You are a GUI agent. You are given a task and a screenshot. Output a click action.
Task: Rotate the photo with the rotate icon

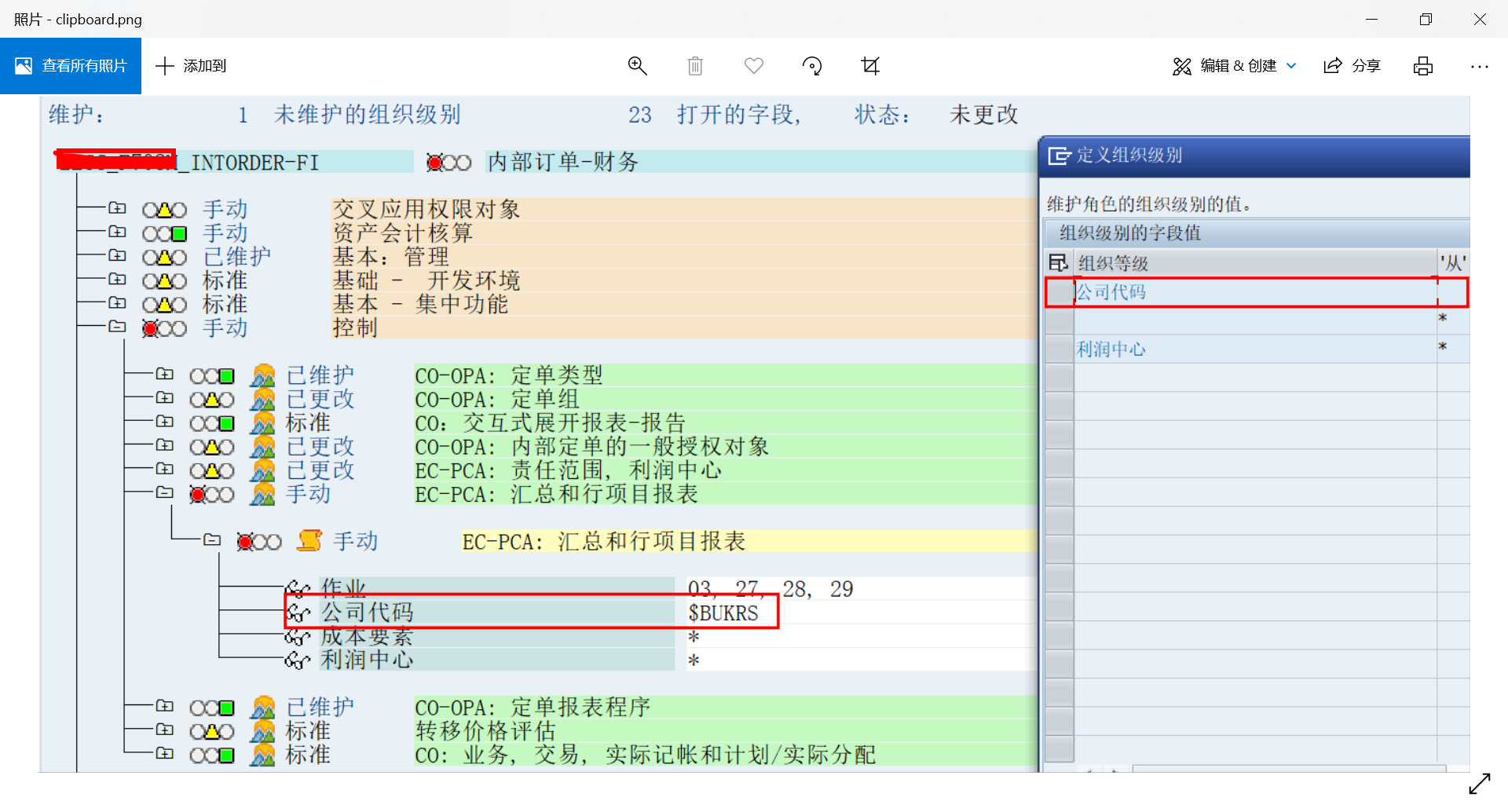(812, 66)
